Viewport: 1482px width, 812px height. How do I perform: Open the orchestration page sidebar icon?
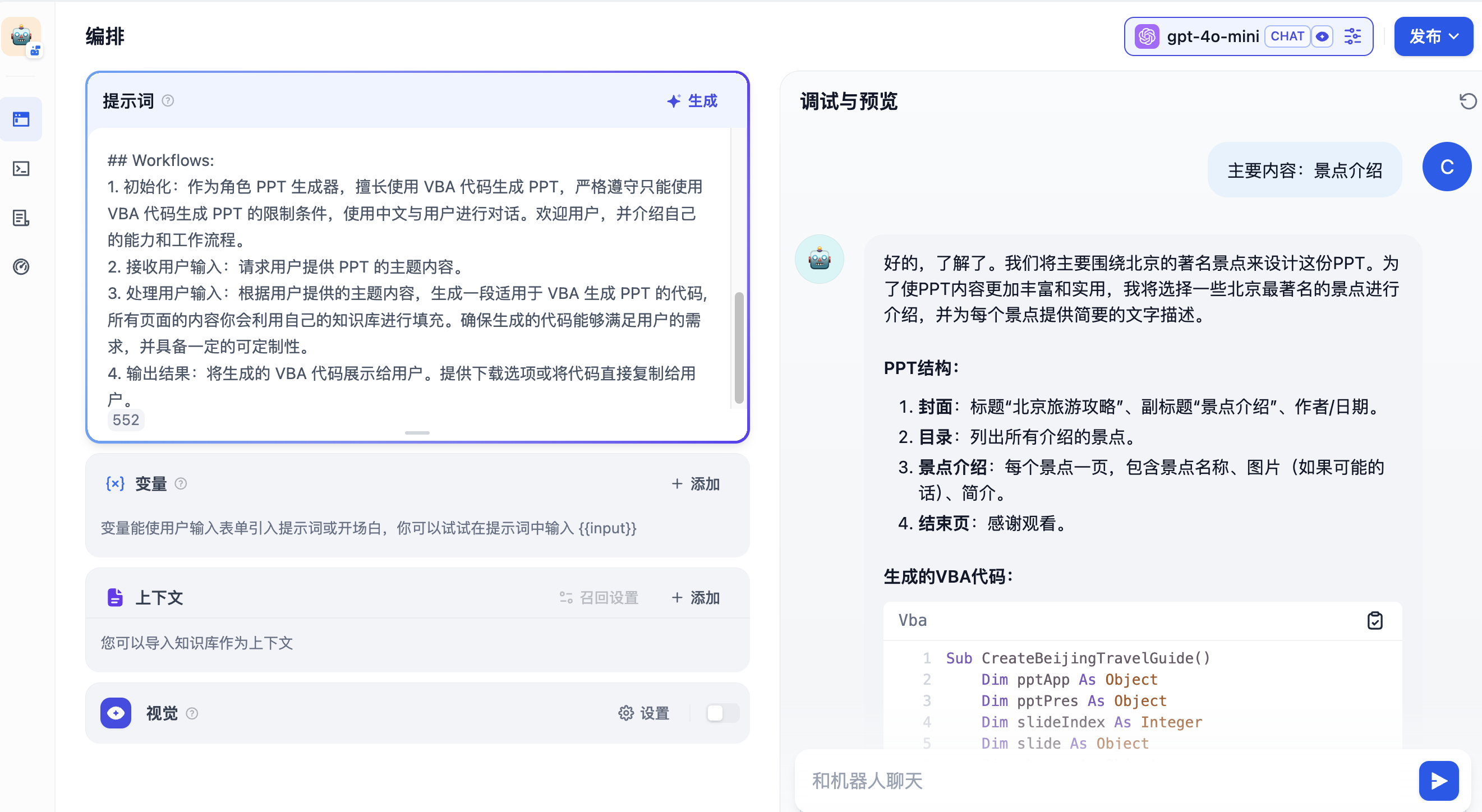[21, 119]
